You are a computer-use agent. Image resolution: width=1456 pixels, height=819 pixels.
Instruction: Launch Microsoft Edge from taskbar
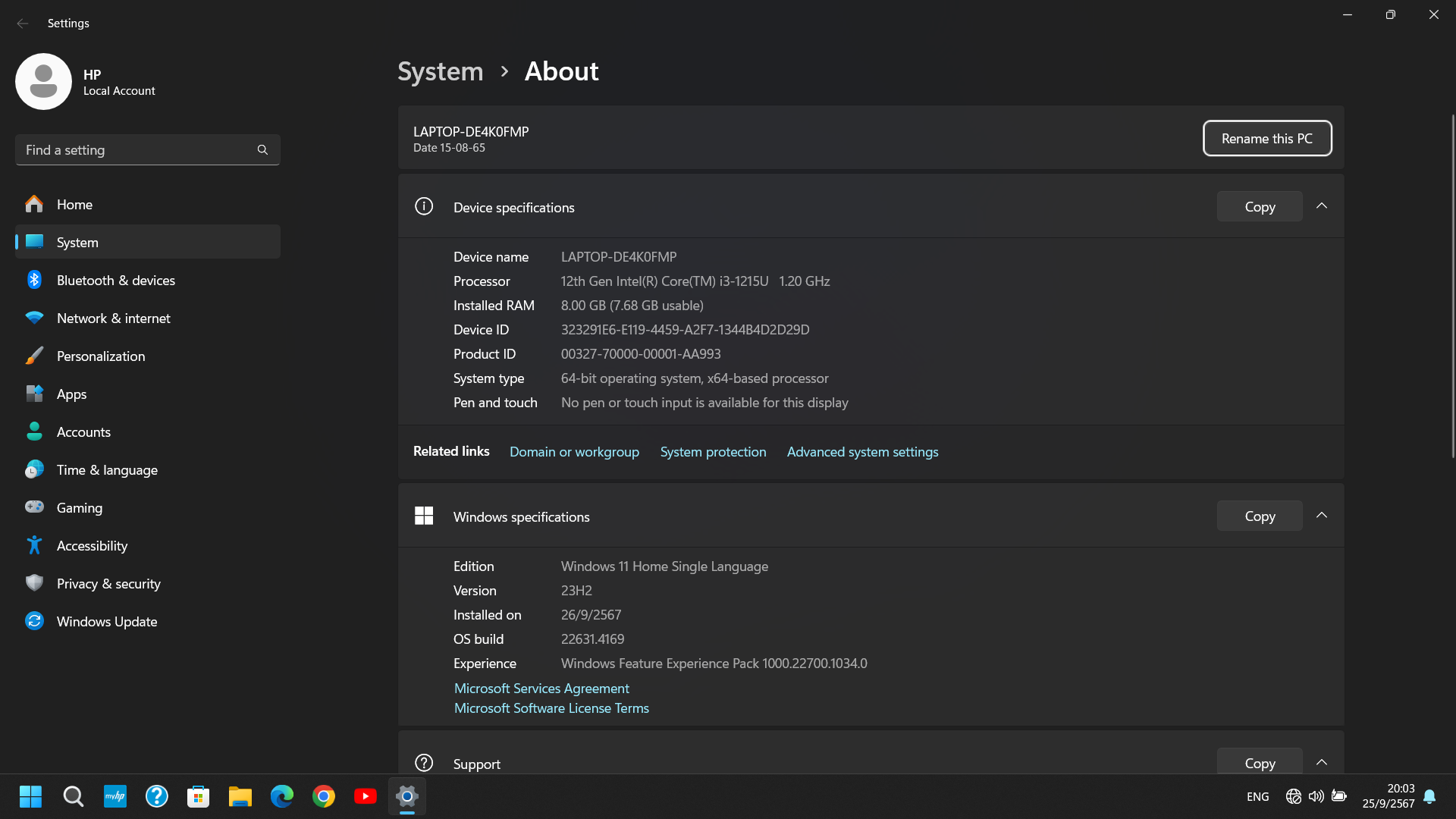282,796
